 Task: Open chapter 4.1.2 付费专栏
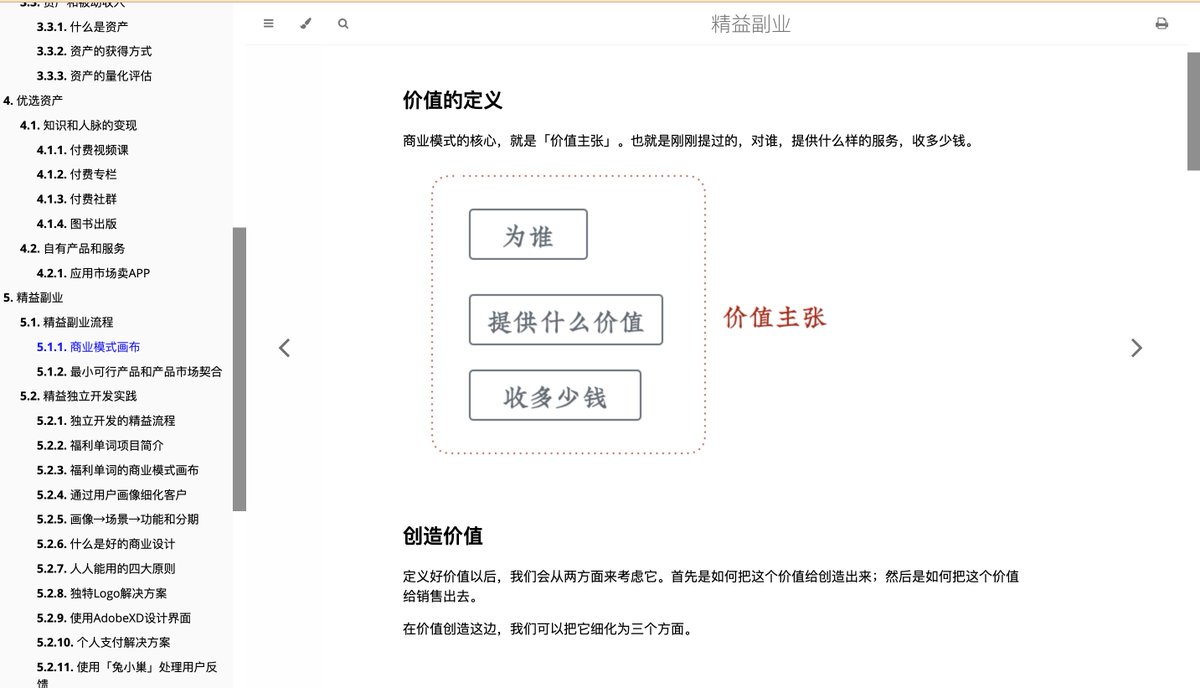[x=76, y=175]
